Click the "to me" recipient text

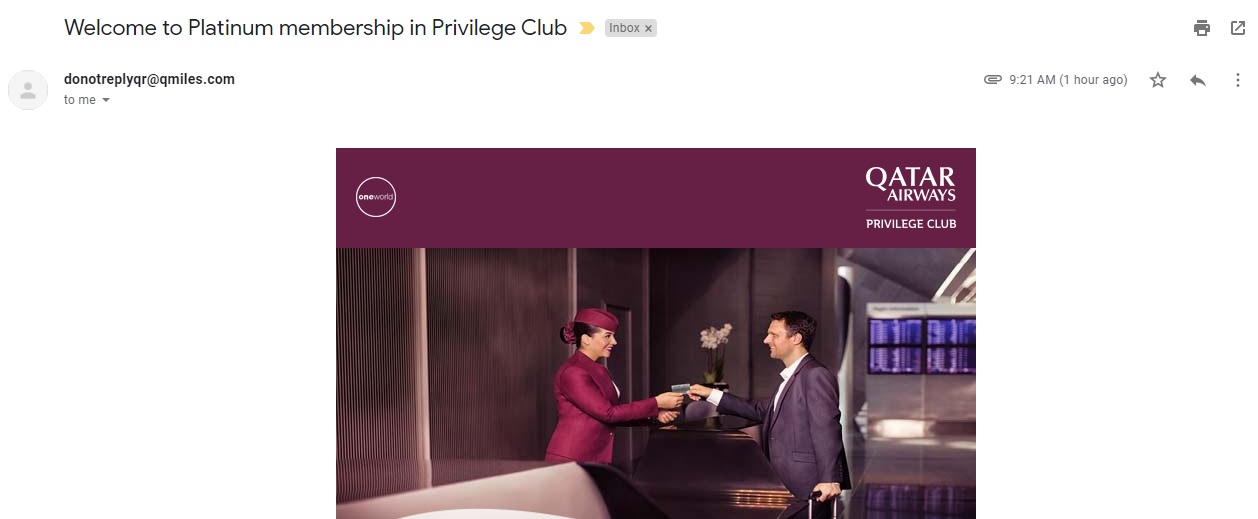(x=80, y=100)
